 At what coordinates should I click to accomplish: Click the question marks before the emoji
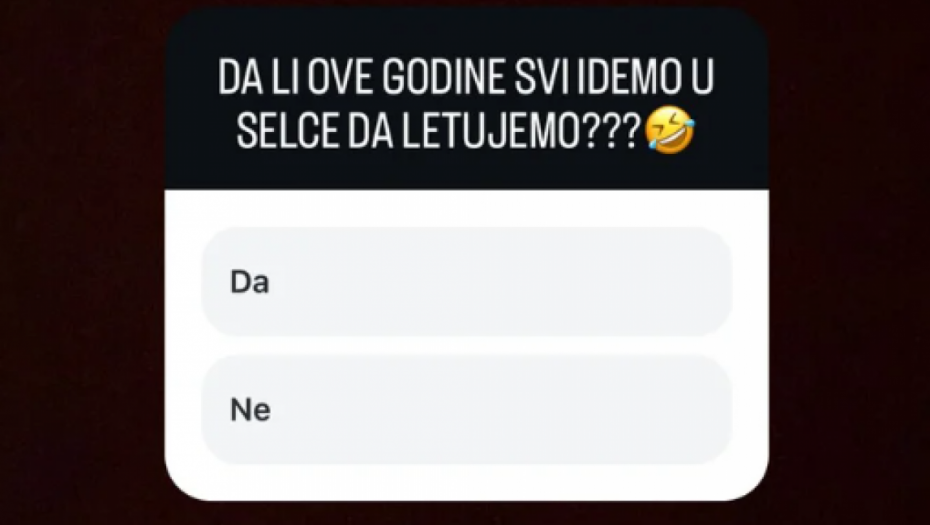611,131
